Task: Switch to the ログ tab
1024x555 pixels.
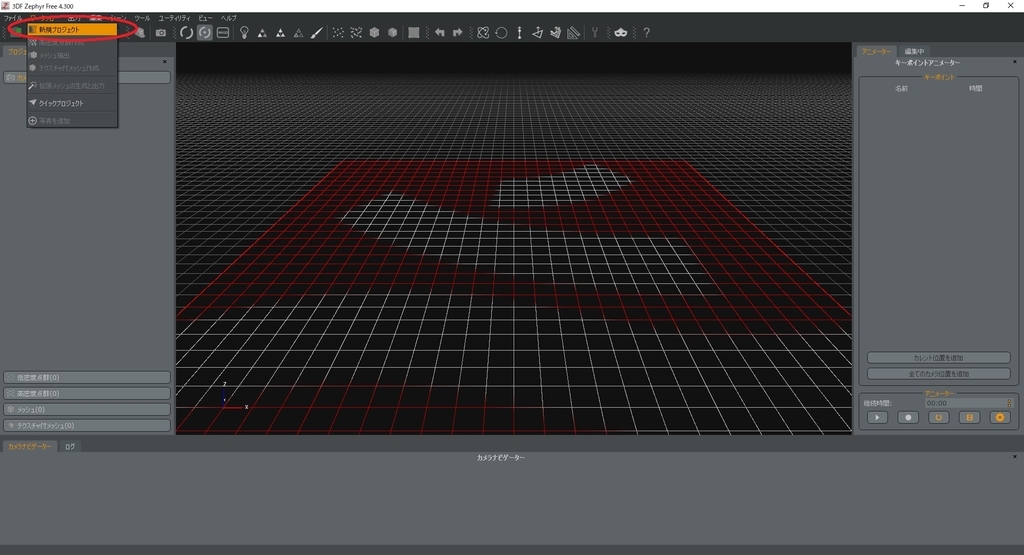Action: pos(70,447)
